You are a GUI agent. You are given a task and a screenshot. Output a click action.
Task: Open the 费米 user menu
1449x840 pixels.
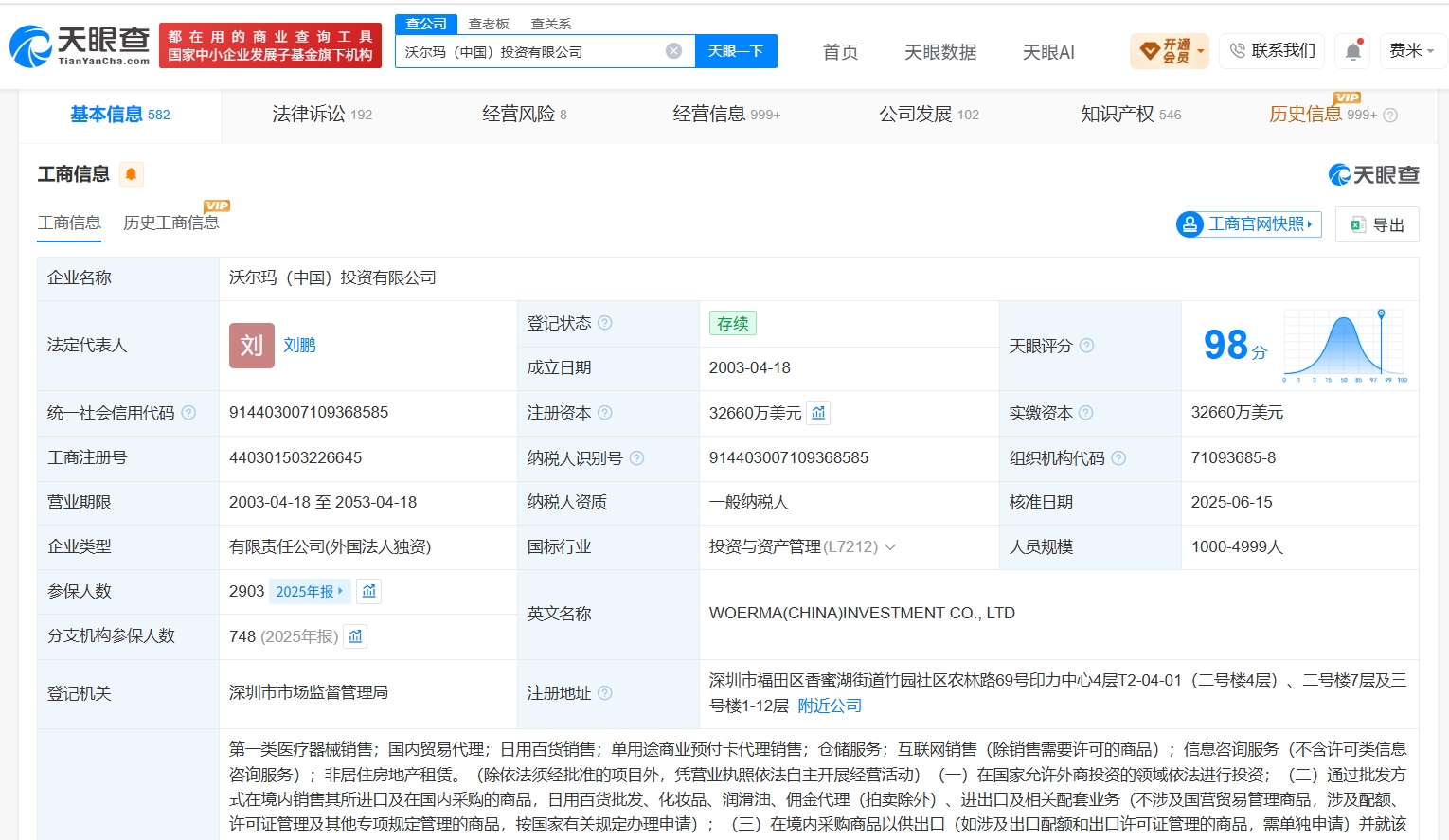1412,51
